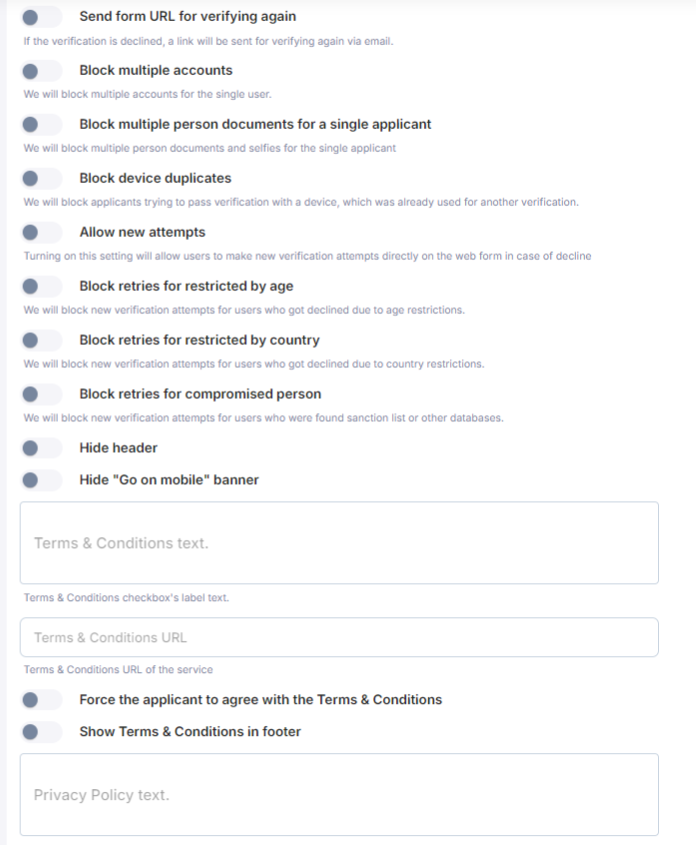696x845 pixels.
Task: Switch on 'Block multiple person documents' toggle
Action: point(41,125)
